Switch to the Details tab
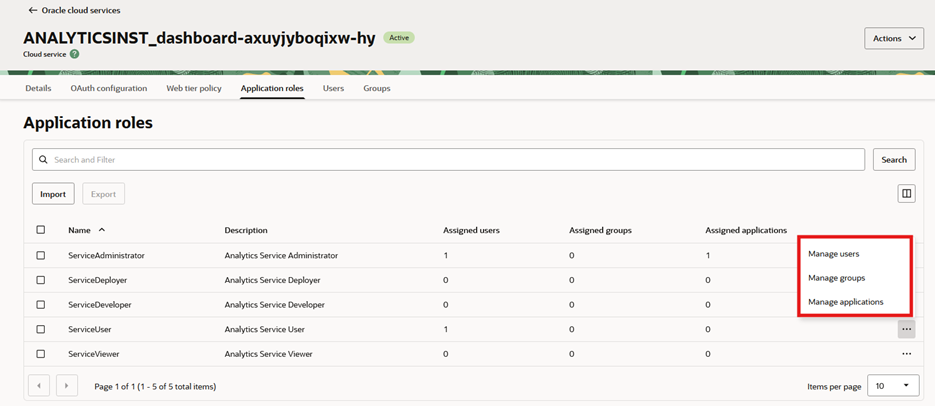 (38, 88)
